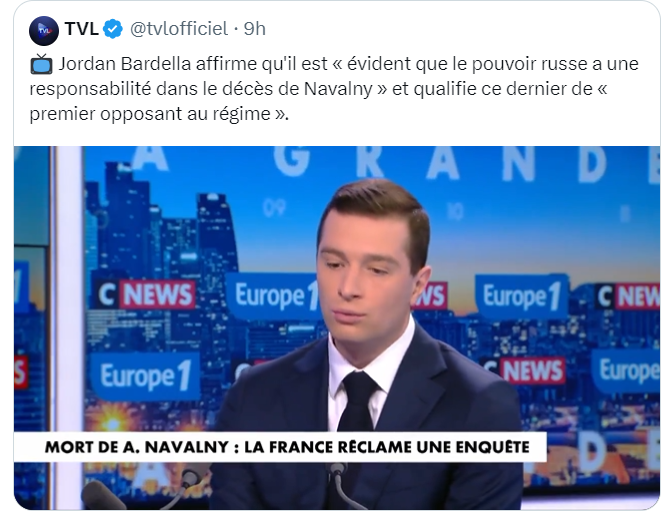Image resolution: width=671 pixels, height=520 pixels.
Task: Open the TVL profile avatar
Action: (x=44, y=30)
